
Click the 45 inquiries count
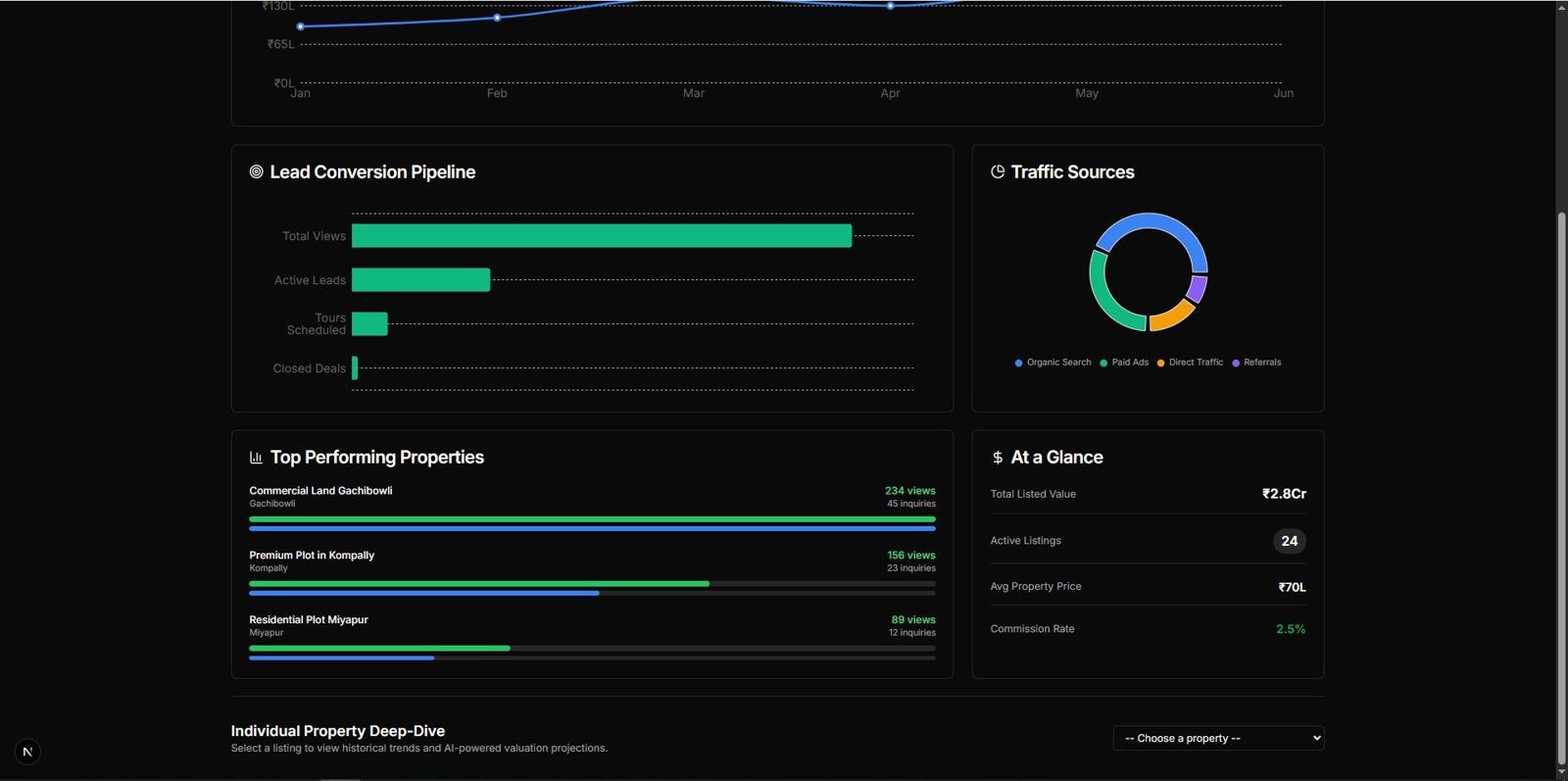[x=911, y=504]
